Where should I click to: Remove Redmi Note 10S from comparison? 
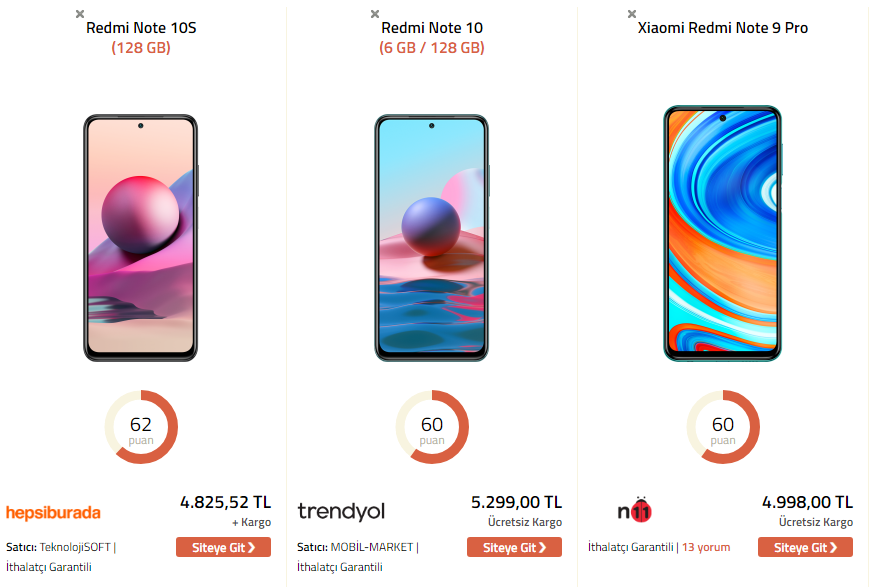(x=80, y=14)
